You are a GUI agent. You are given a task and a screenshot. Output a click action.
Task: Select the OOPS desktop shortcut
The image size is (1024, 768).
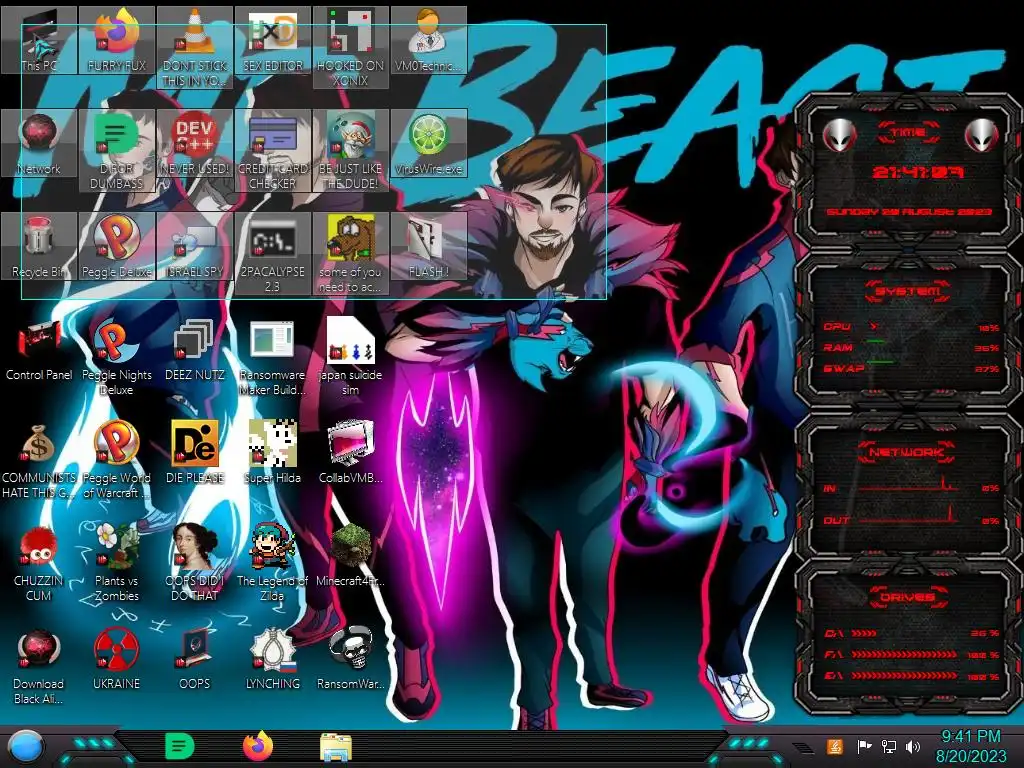[195, 658]
